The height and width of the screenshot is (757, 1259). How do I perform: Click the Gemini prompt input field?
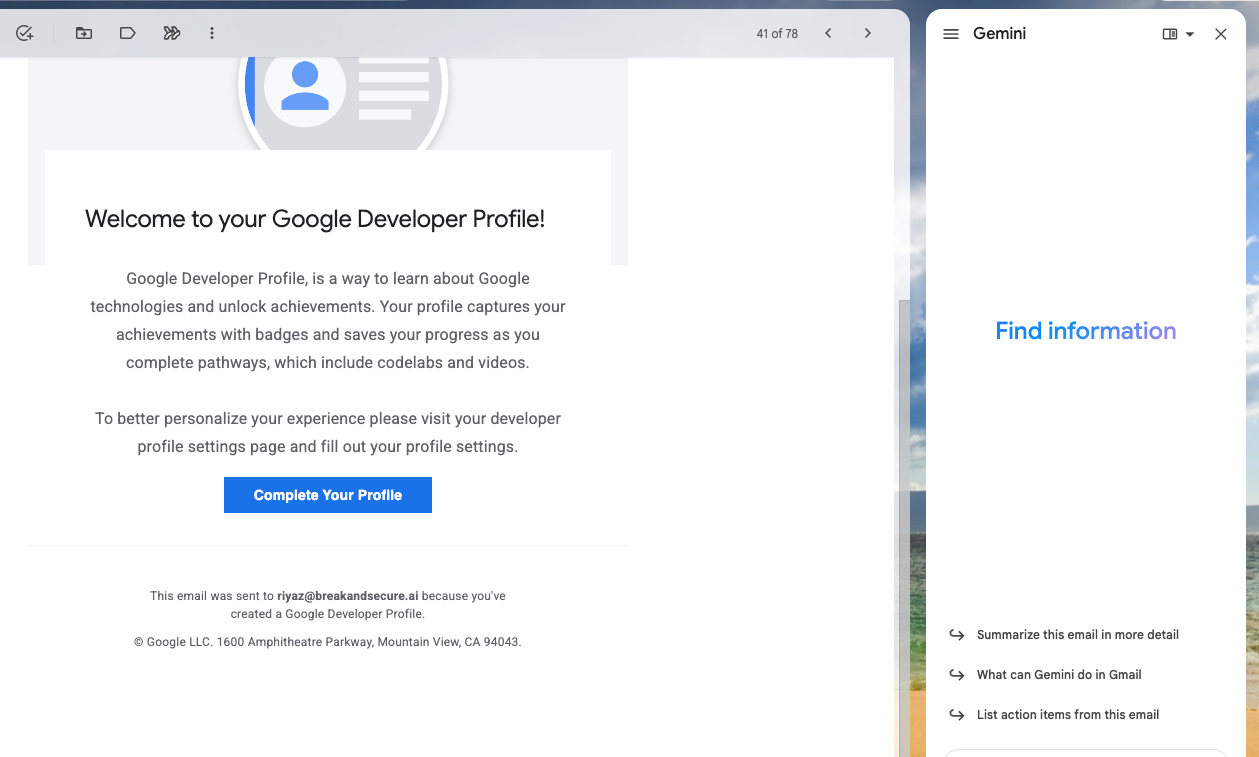click(x=1086, y=752)
